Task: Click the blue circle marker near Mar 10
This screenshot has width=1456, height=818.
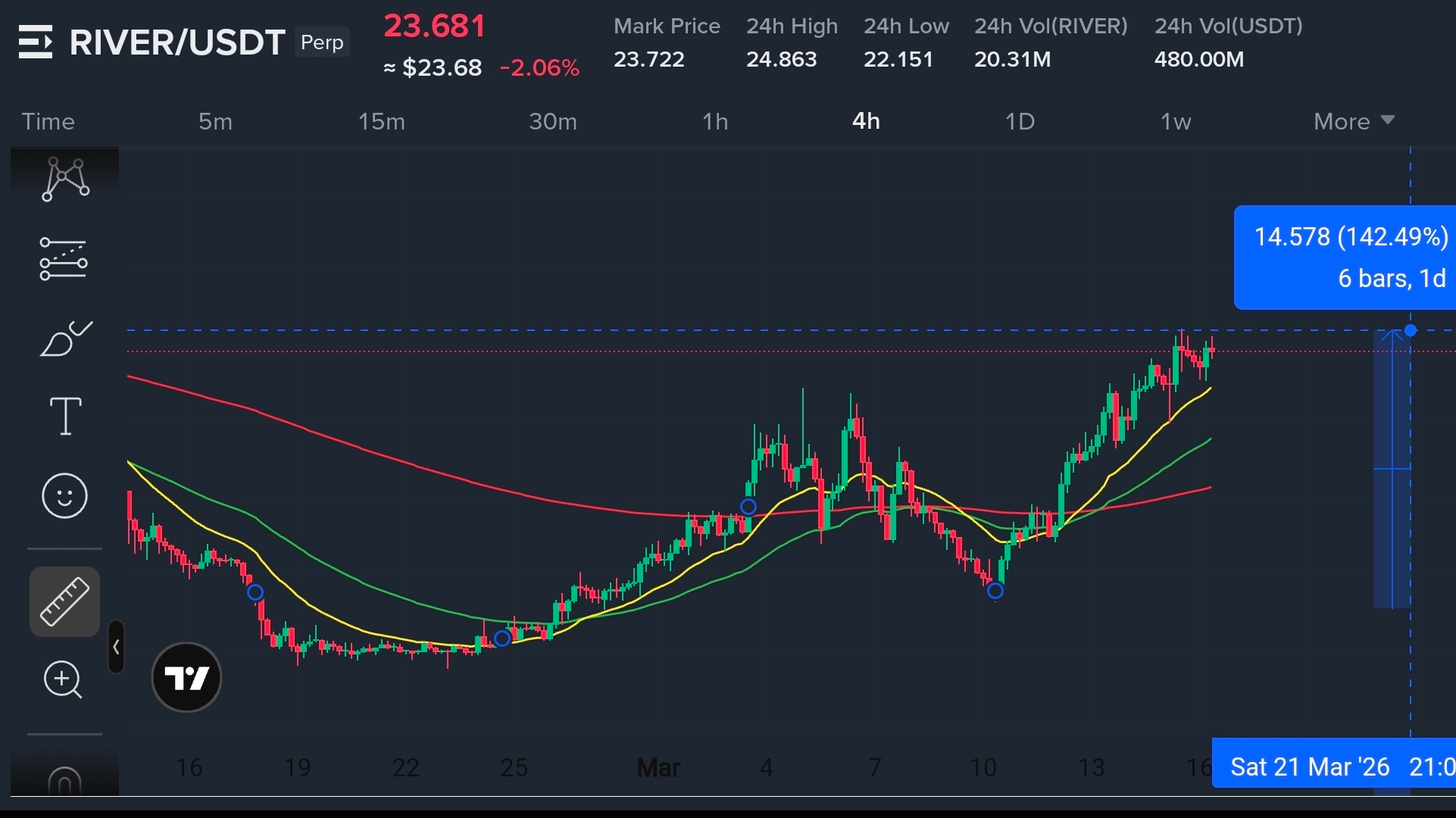Action: point(995,591)
